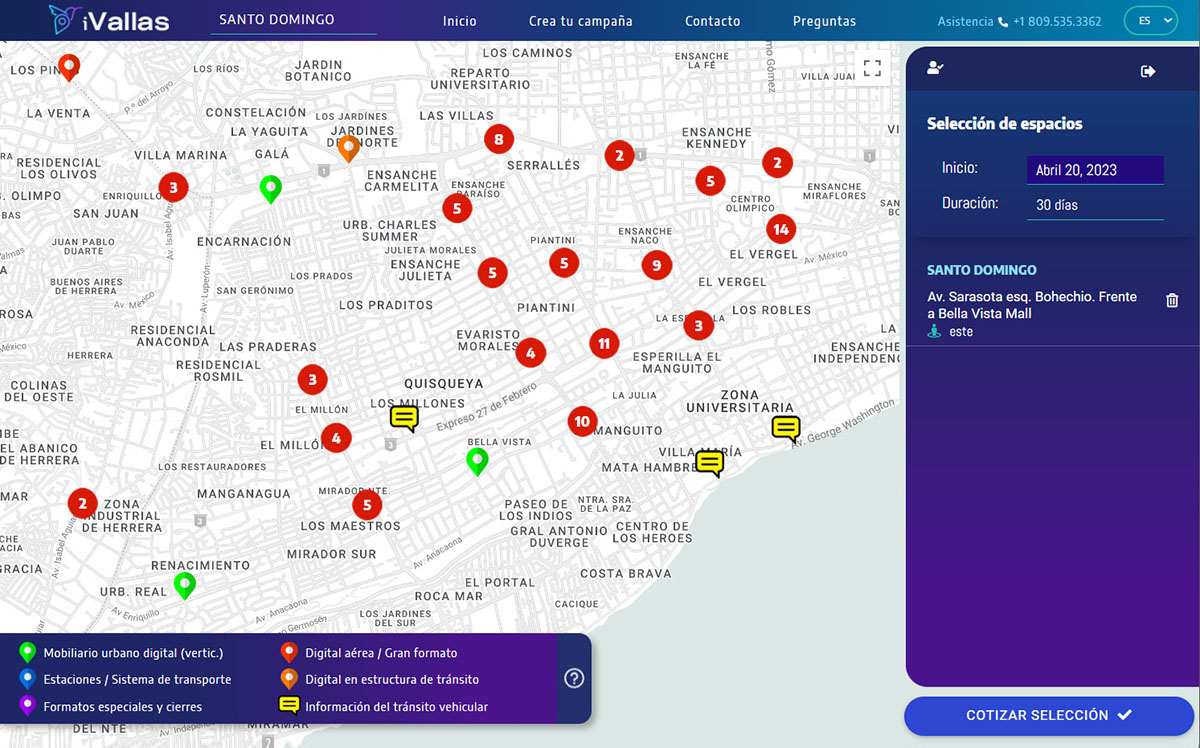Click the orange pin near Jardines del Norte

[x=348, y=148]
